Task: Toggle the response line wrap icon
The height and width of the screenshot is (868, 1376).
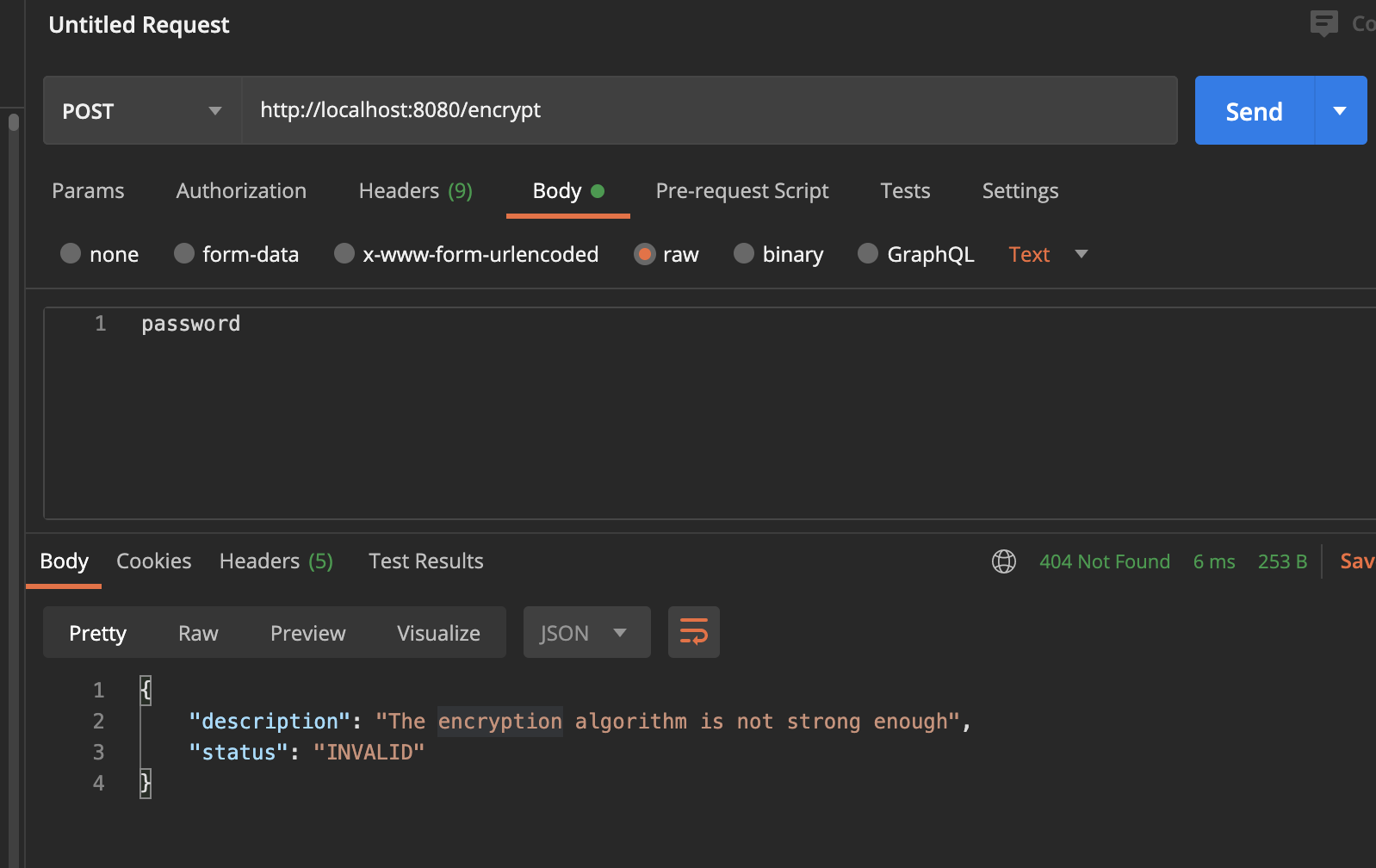Action: pyautogui.click(x=693, y=632)
